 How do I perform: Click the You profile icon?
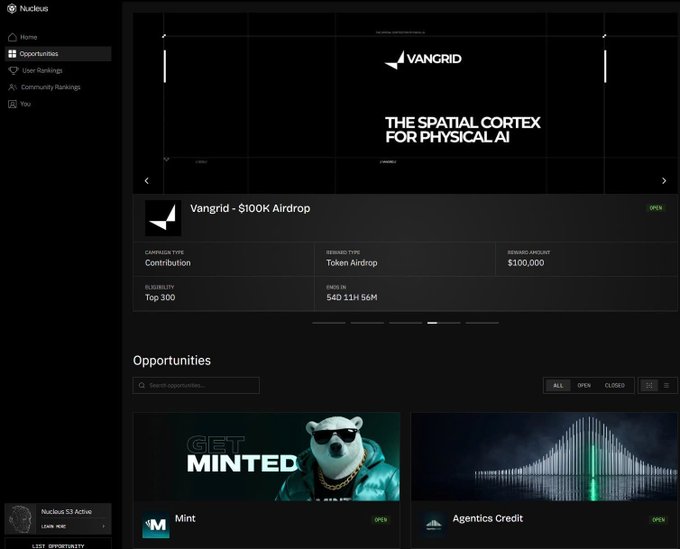pos(13,104)
